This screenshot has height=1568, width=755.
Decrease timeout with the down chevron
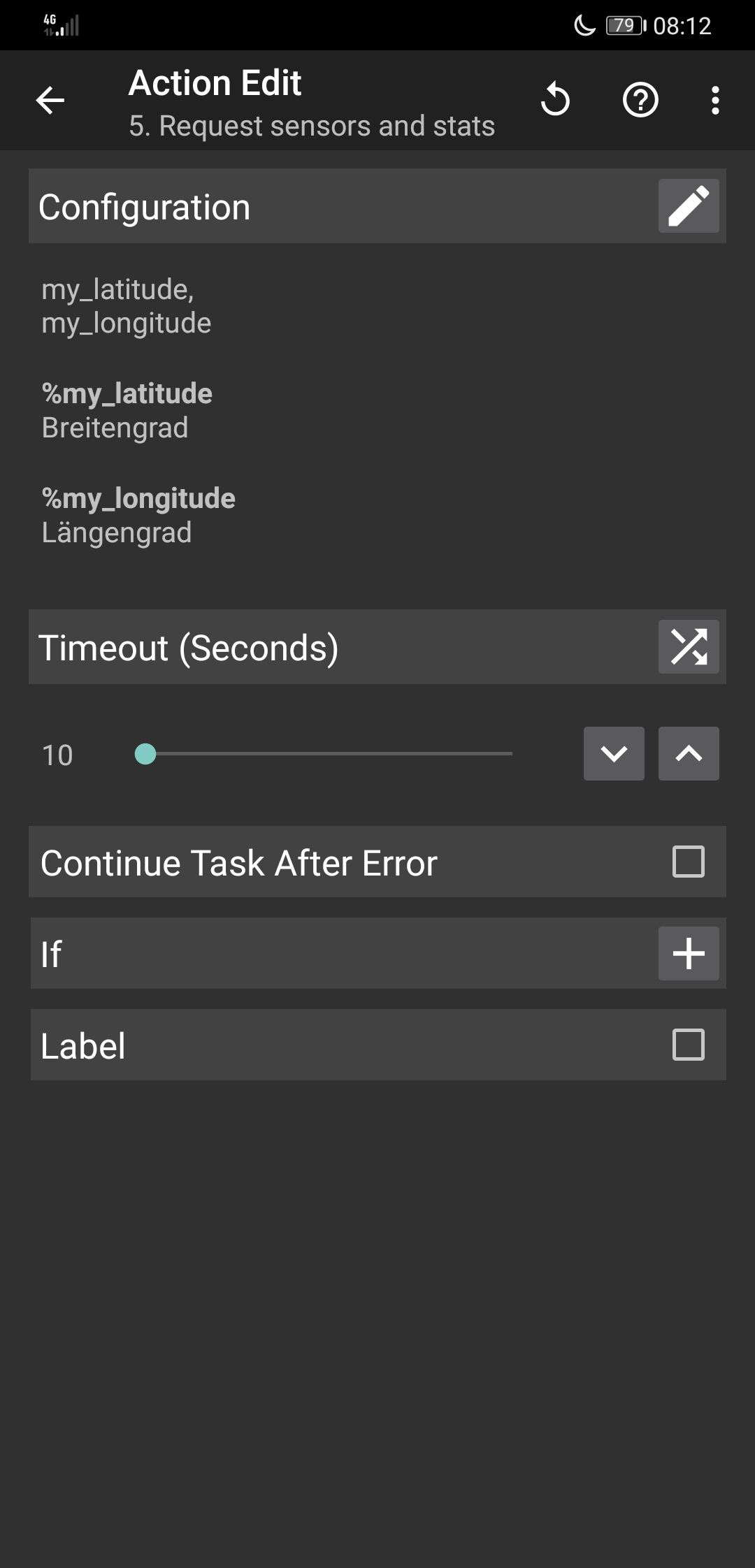coord(614,753)
